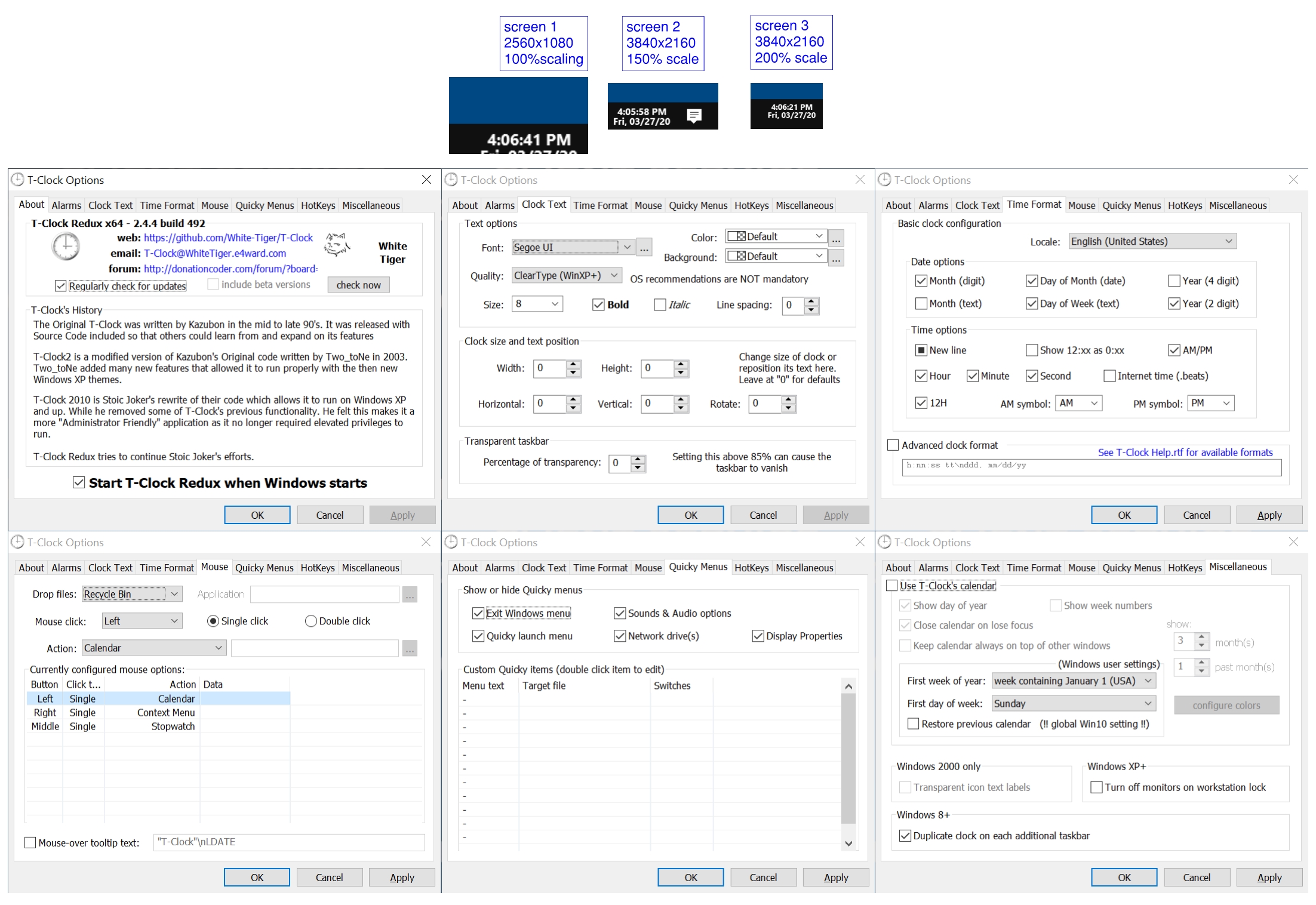The height and width of the screenshot is (905, 1316).
Task: Click the notification icon in the screen 2 taskbar preview
Action: coord(694,115)
